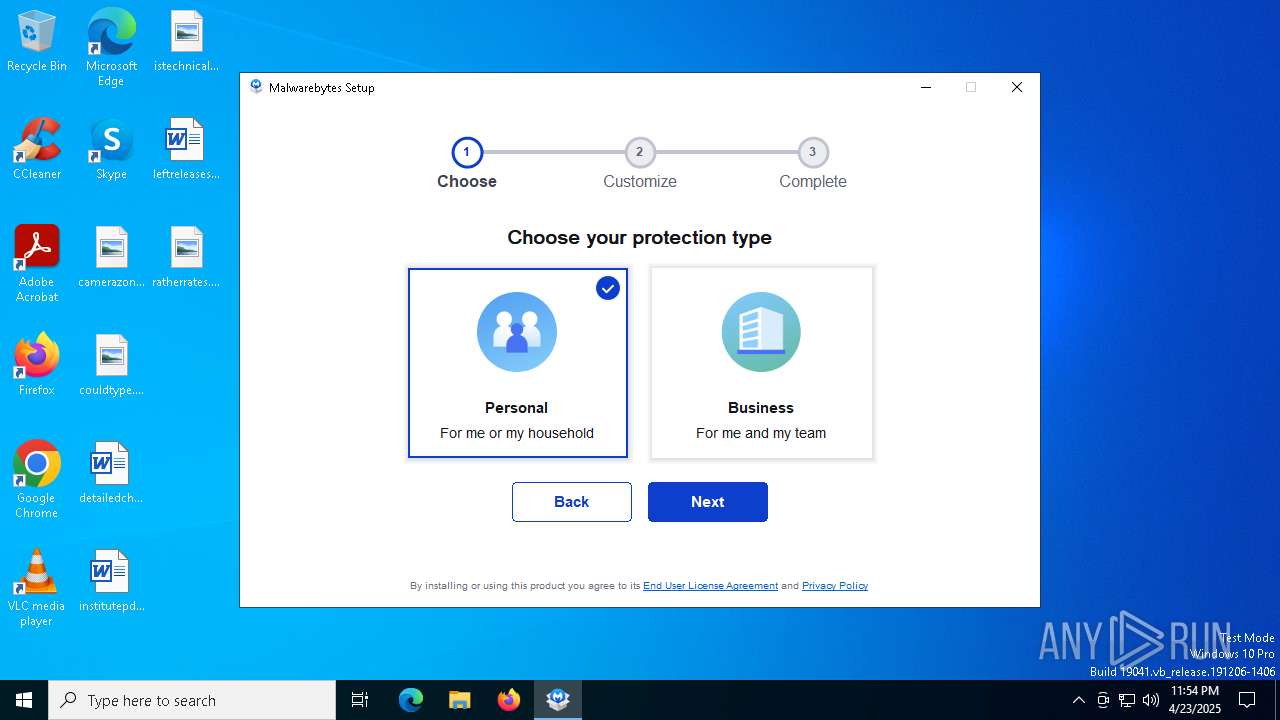
Task: Select the detailedch Word document icon
Action: pyautogui.click(x=111, y=474)
